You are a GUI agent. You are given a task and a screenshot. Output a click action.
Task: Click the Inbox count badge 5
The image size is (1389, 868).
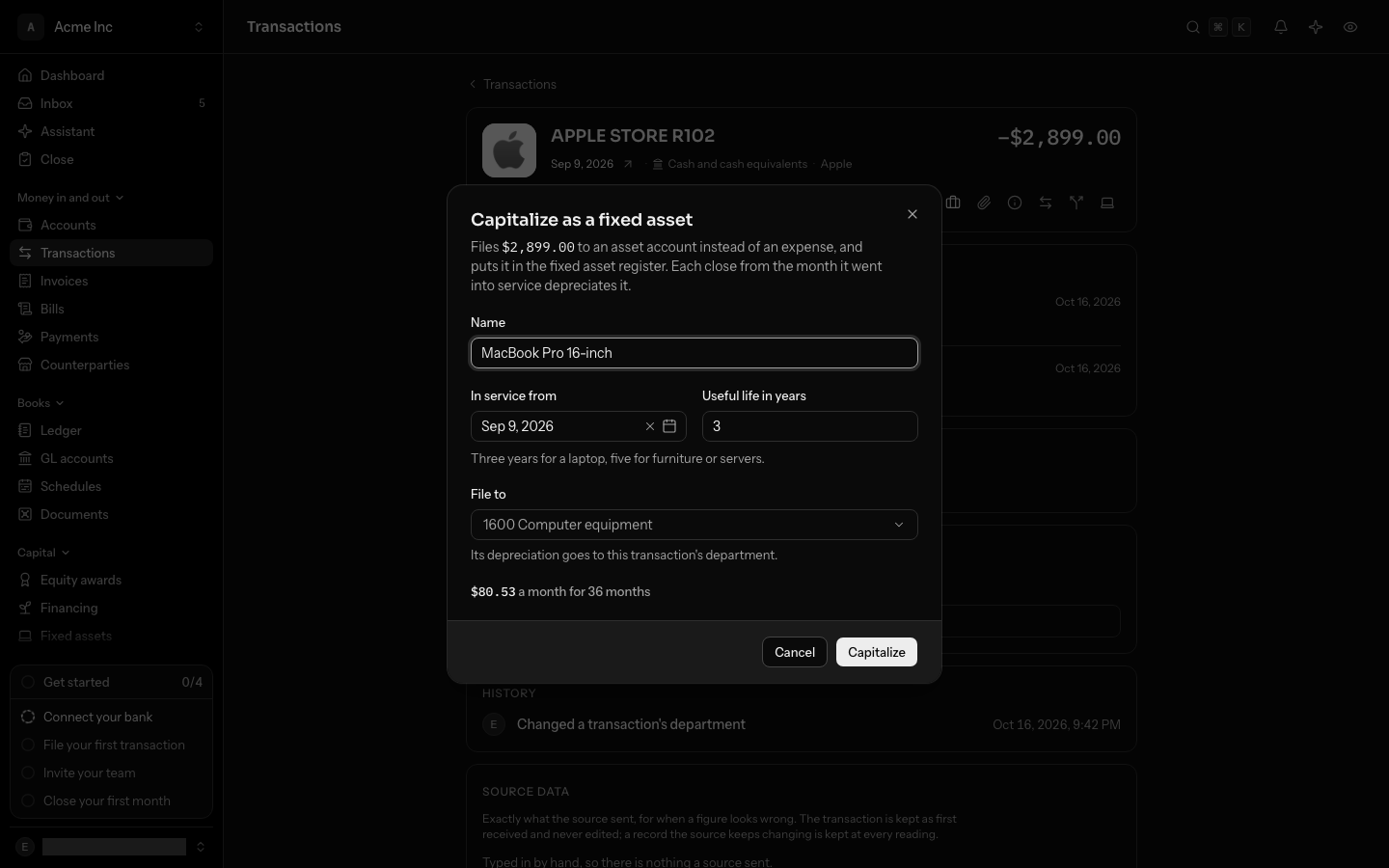click(x=202, y=103)
